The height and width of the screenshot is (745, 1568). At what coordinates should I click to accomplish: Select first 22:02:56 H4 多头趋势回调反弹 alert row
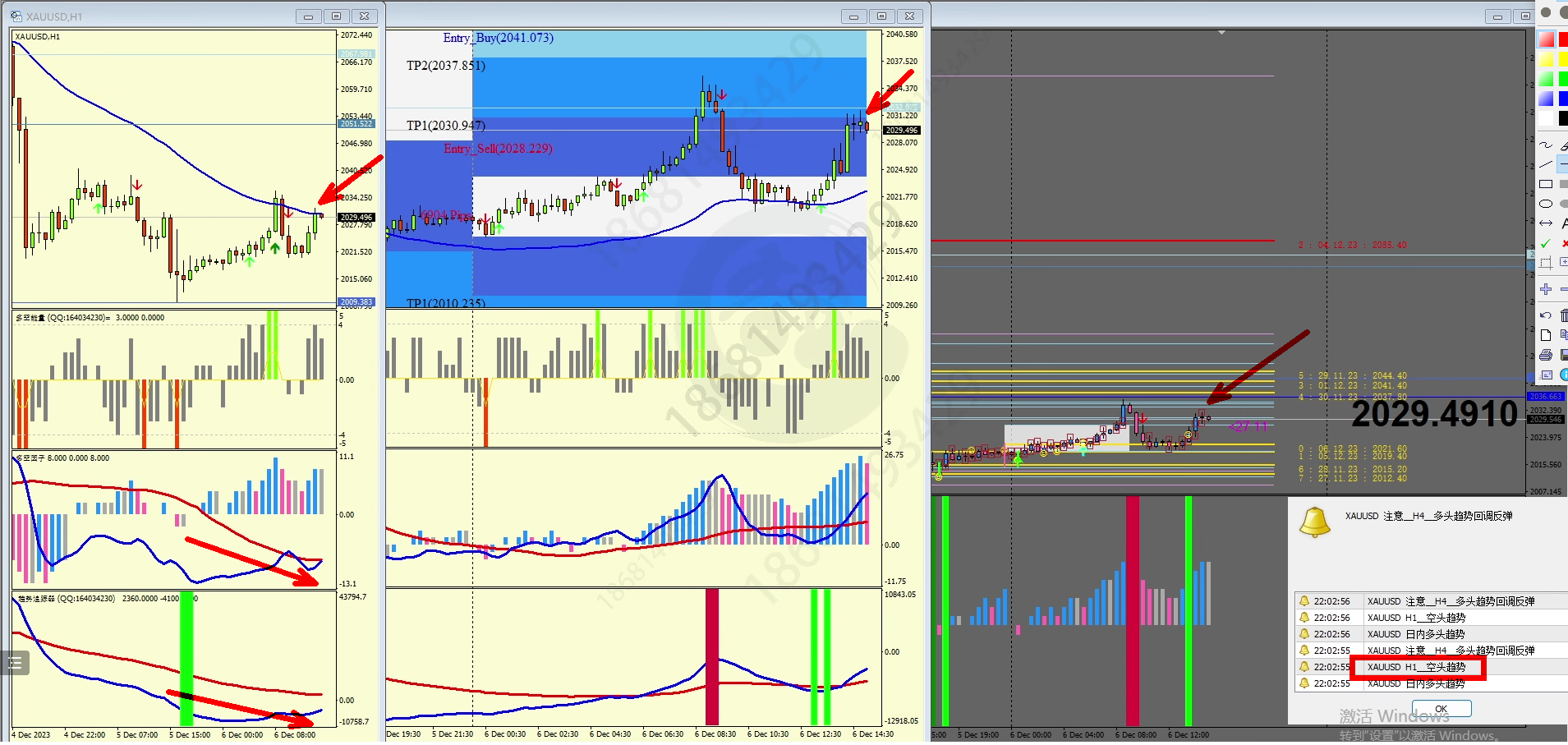[x=1432, y=601]
